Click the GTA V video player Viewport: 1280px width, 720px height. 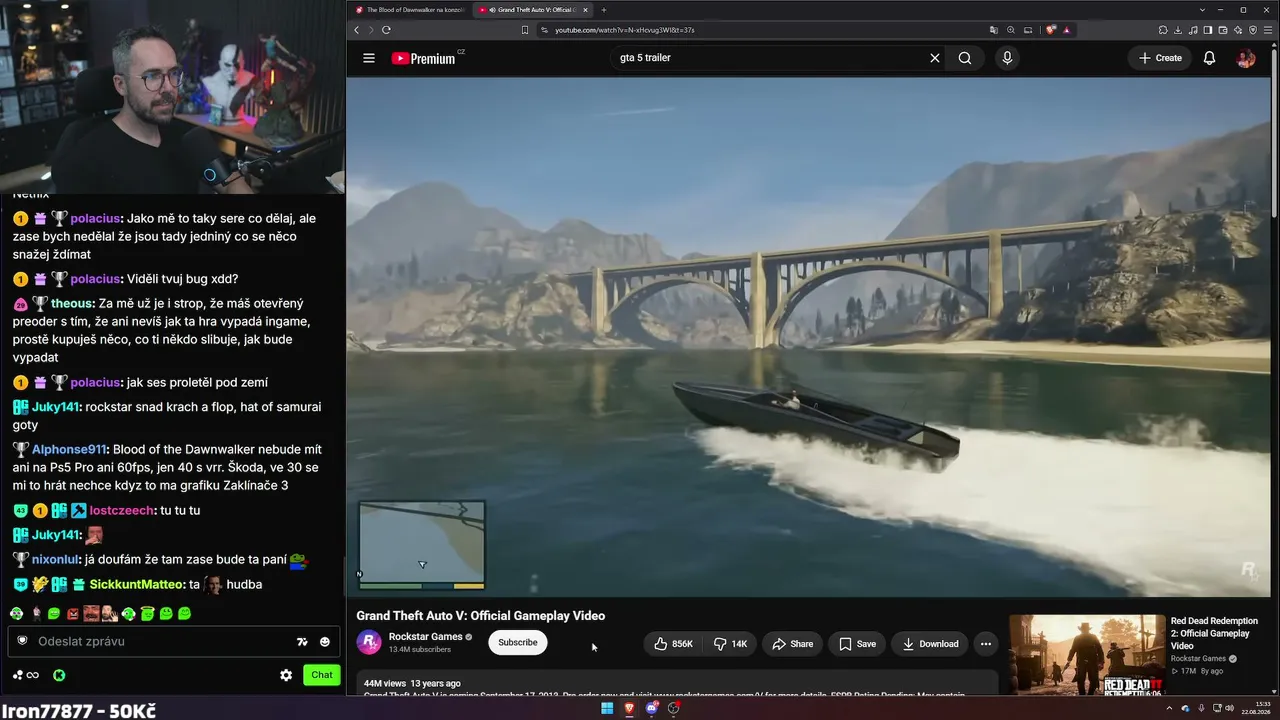tap(808, 337)
